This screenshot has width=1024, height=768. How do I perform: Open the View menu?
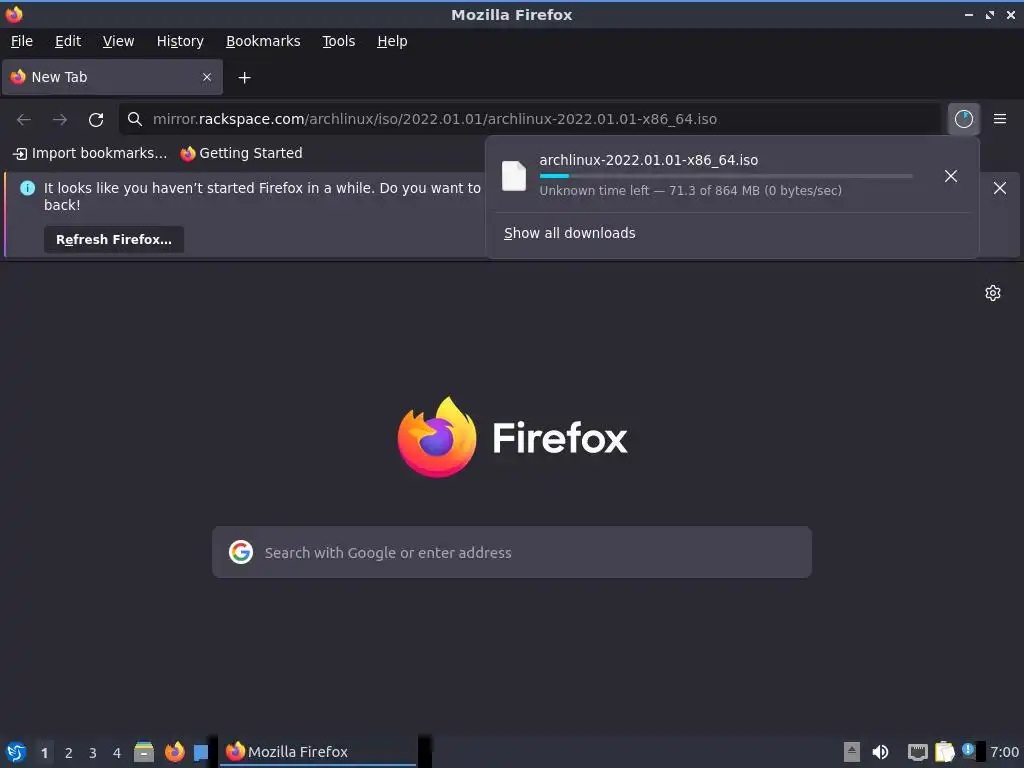118,41
